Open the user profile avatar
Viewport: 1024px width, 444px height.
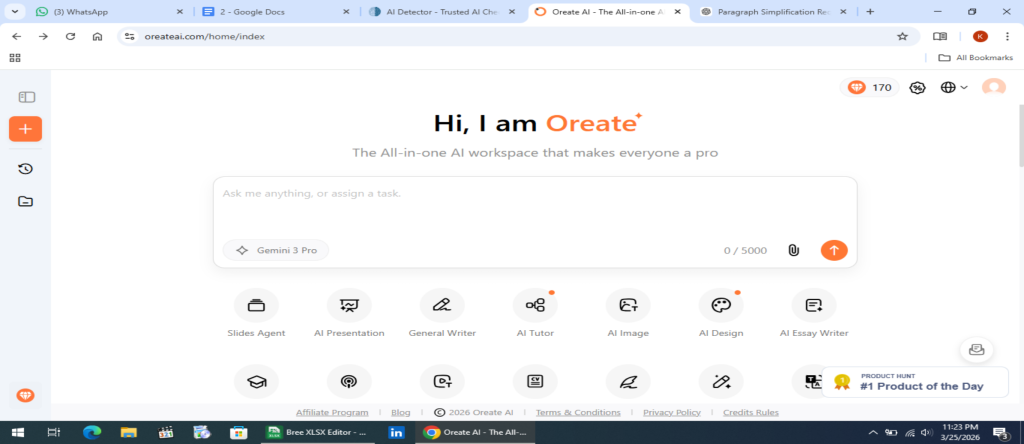[x=994, y=87]
